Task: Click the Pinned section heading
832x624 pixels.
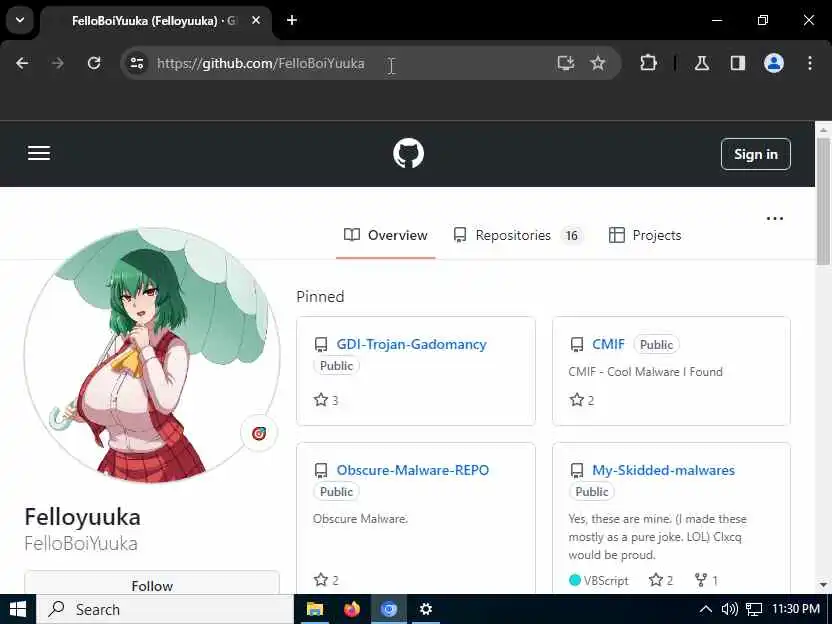Action: [320, 297]
